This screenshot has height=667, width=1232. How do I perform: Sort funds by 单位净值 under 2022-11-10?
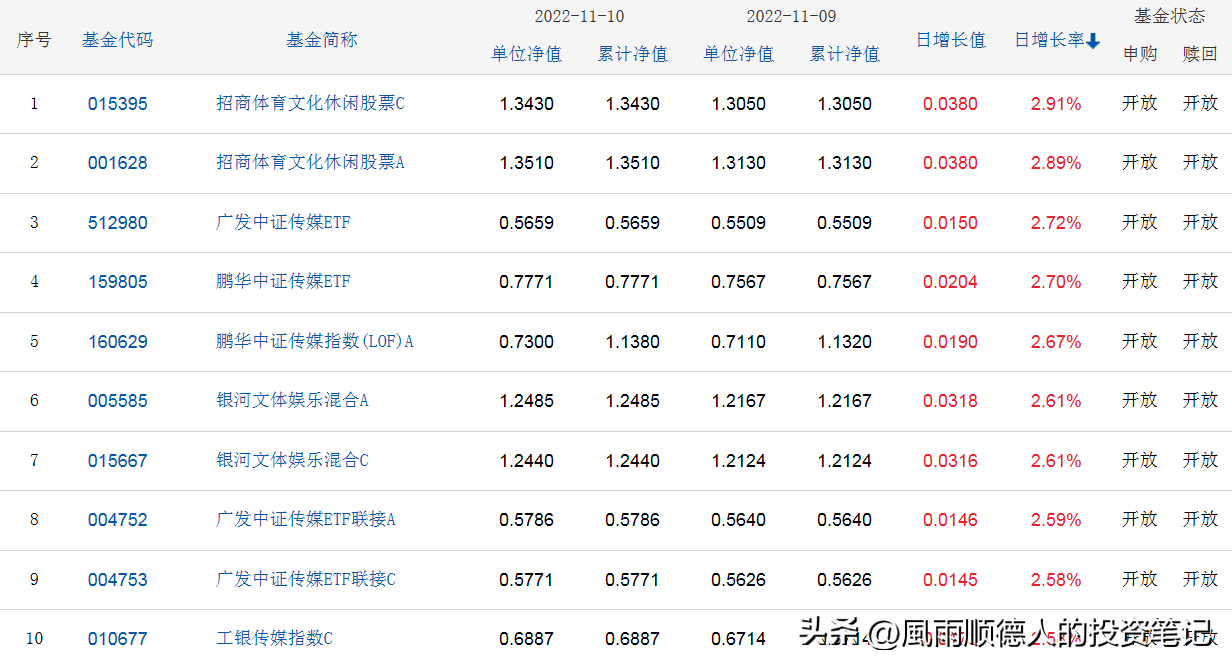[526, 54]
